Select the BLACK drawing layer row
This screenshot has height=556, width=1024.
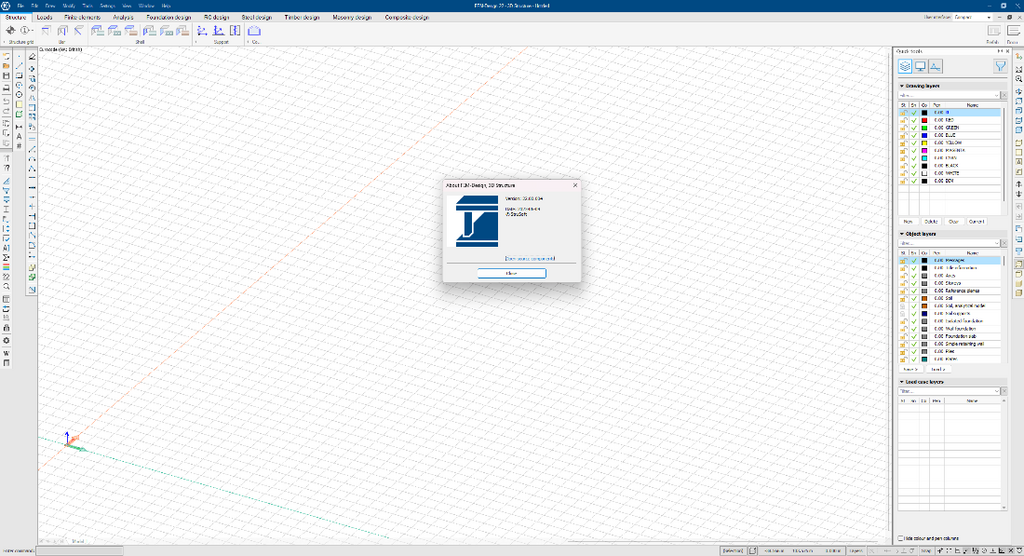click(950, 165)
